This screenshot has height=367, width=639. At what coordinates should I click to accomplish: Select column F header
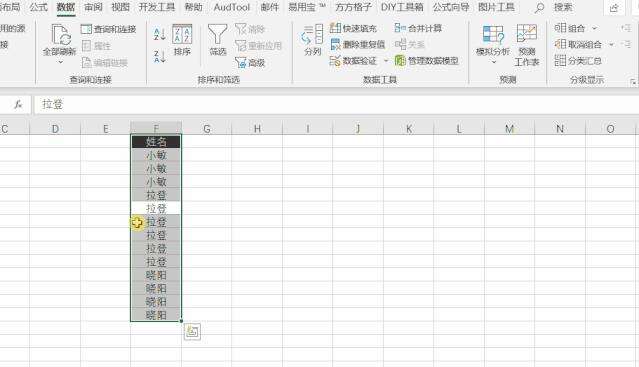coord(156,129)
